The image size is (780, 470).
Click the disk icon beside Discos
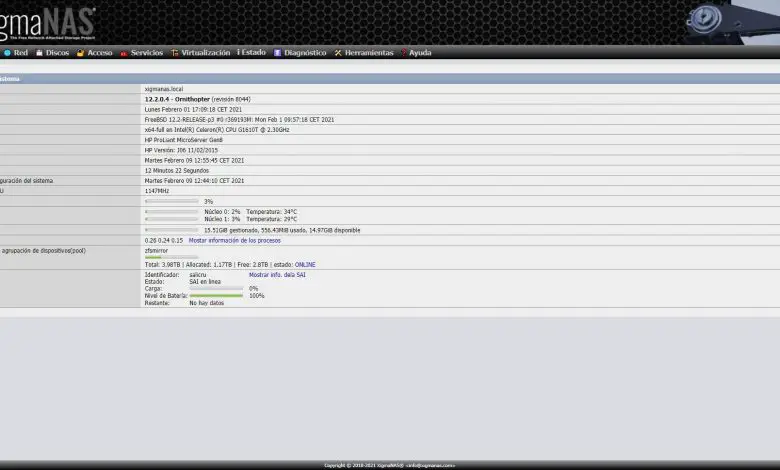(39, 53)
